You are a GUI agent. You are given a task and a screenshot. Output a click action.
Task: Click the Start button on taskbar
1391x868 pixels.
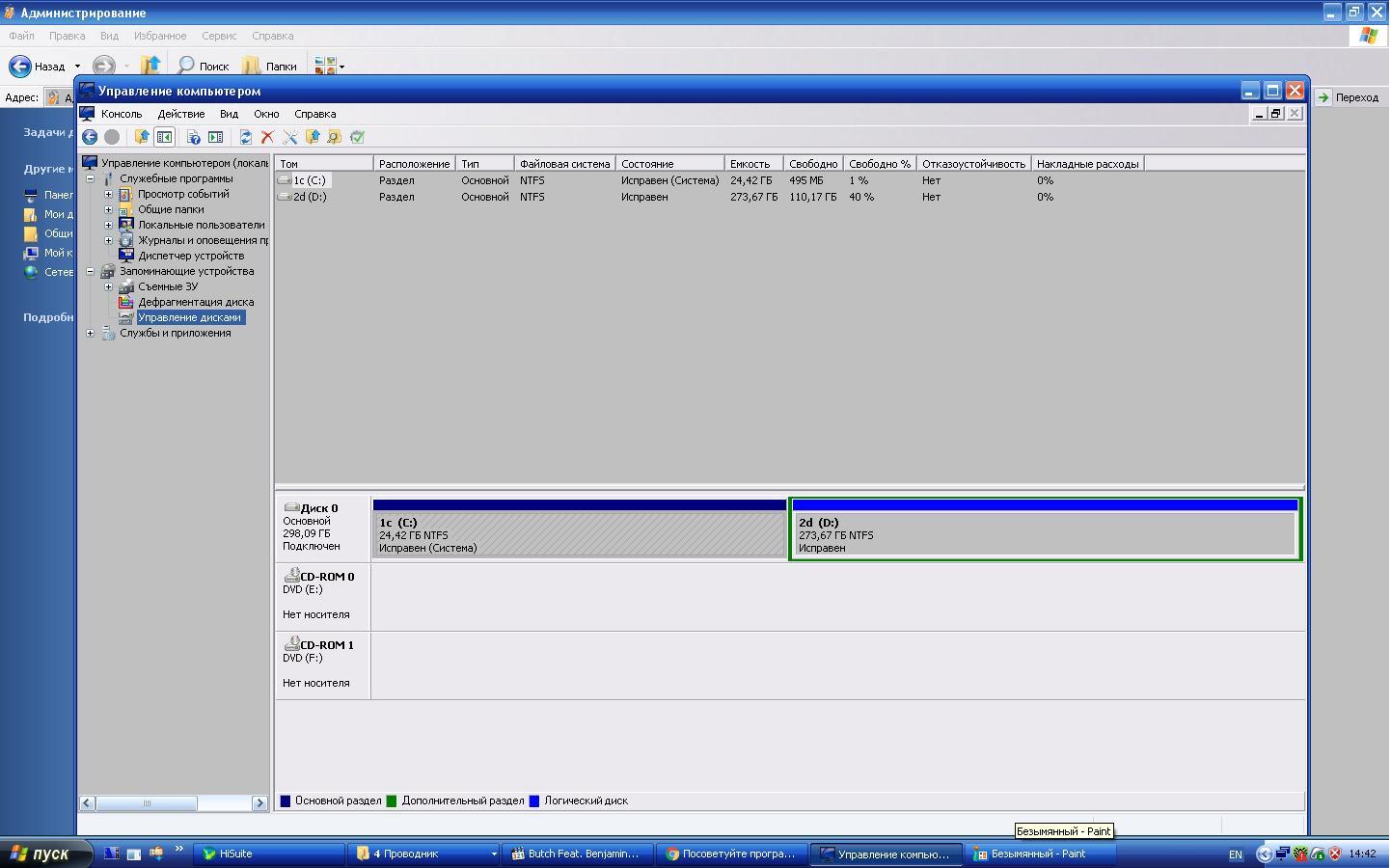click(x=45, y=854)
